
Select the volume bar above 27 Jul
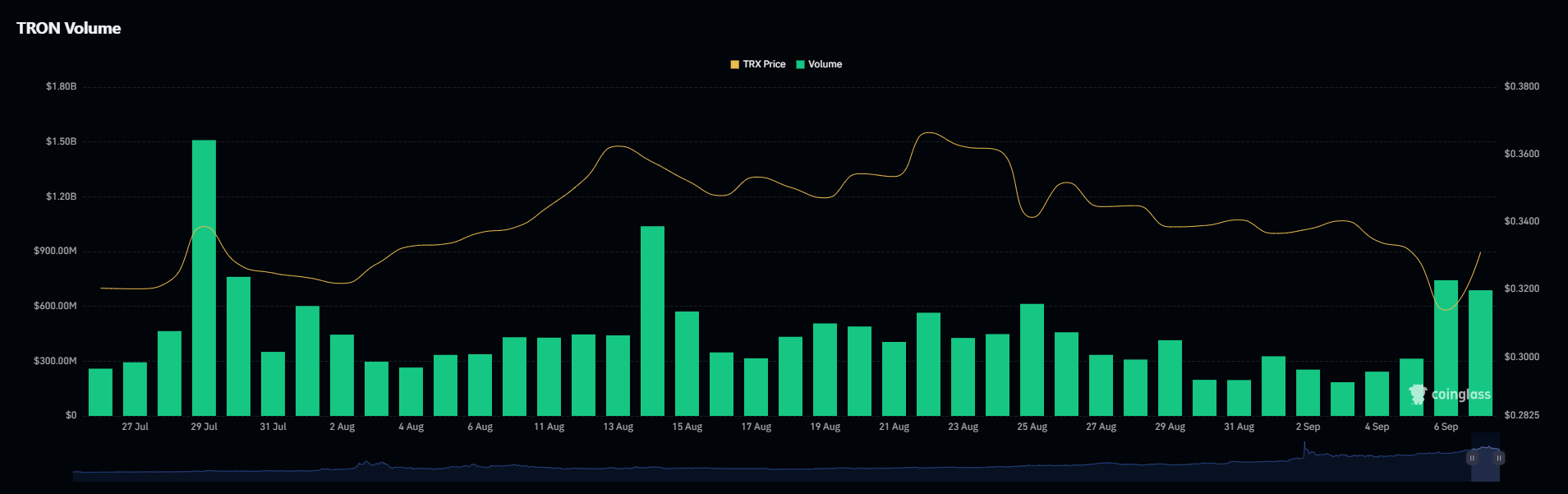pyautogui.click(x=135, y=389)
